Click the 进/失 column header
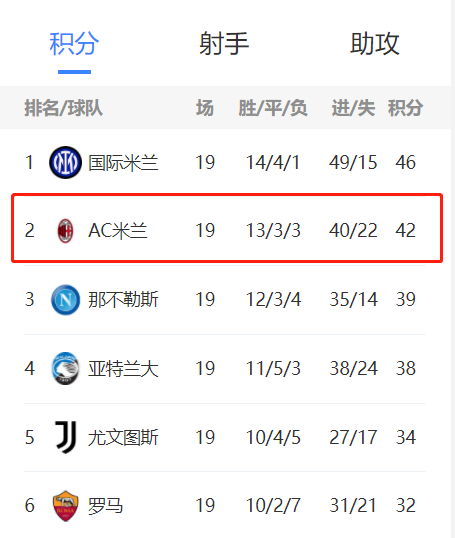This screenshot has height=538, width=455. [x=353, y=108]
